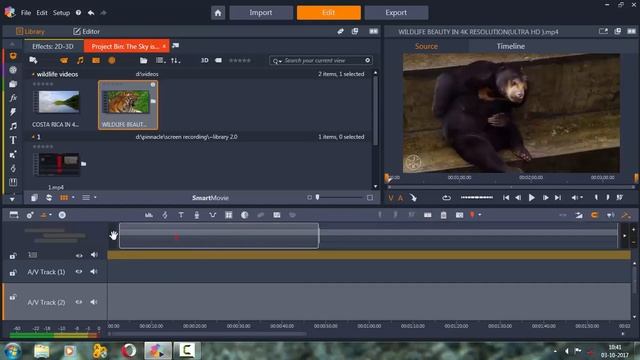Collapse the group named 1

click(33, 137)
